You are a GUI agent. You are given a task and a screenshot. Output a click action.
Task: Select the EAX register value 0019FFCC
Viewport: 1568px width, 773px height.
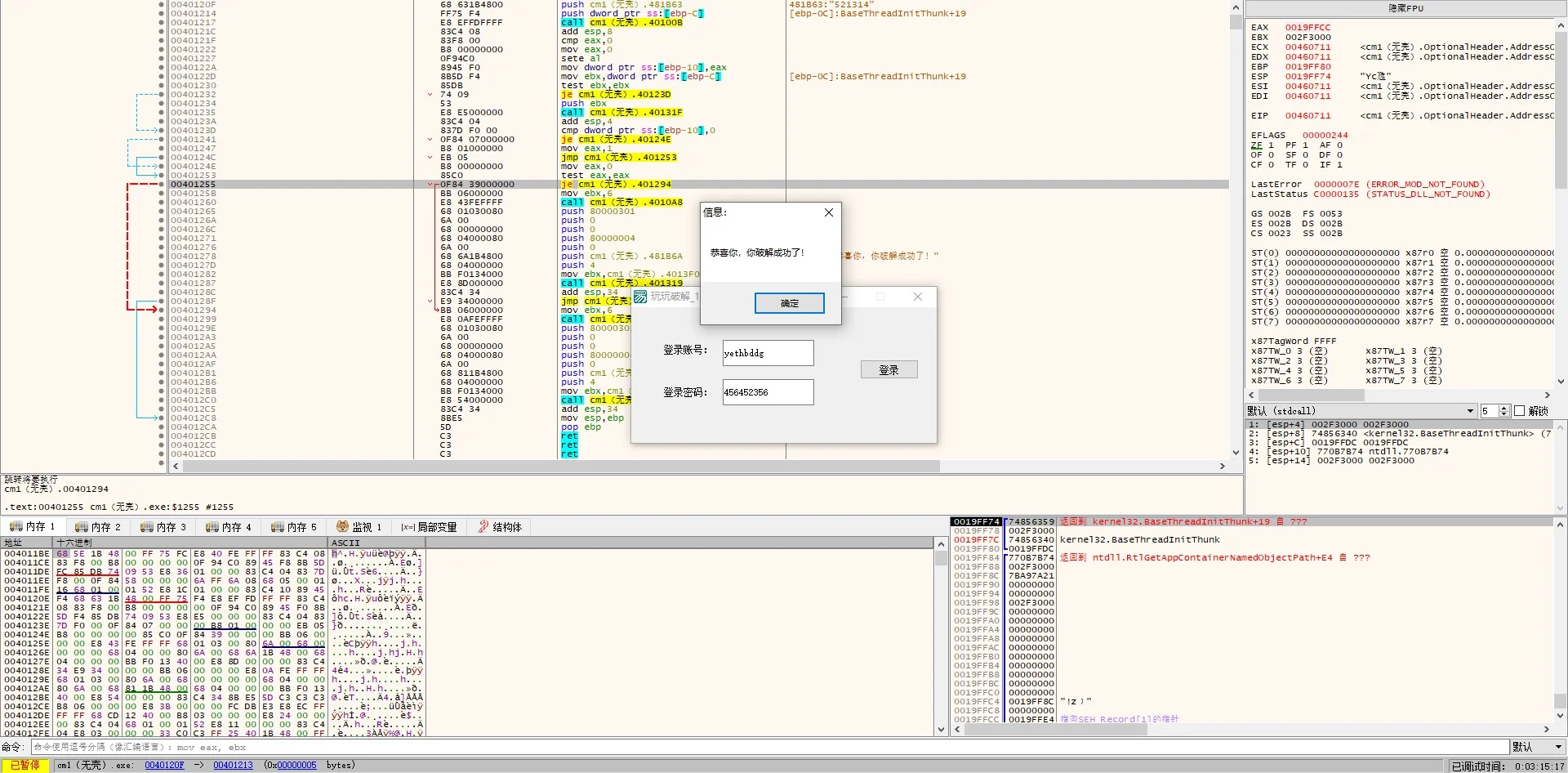click(x=1307, y=28)
